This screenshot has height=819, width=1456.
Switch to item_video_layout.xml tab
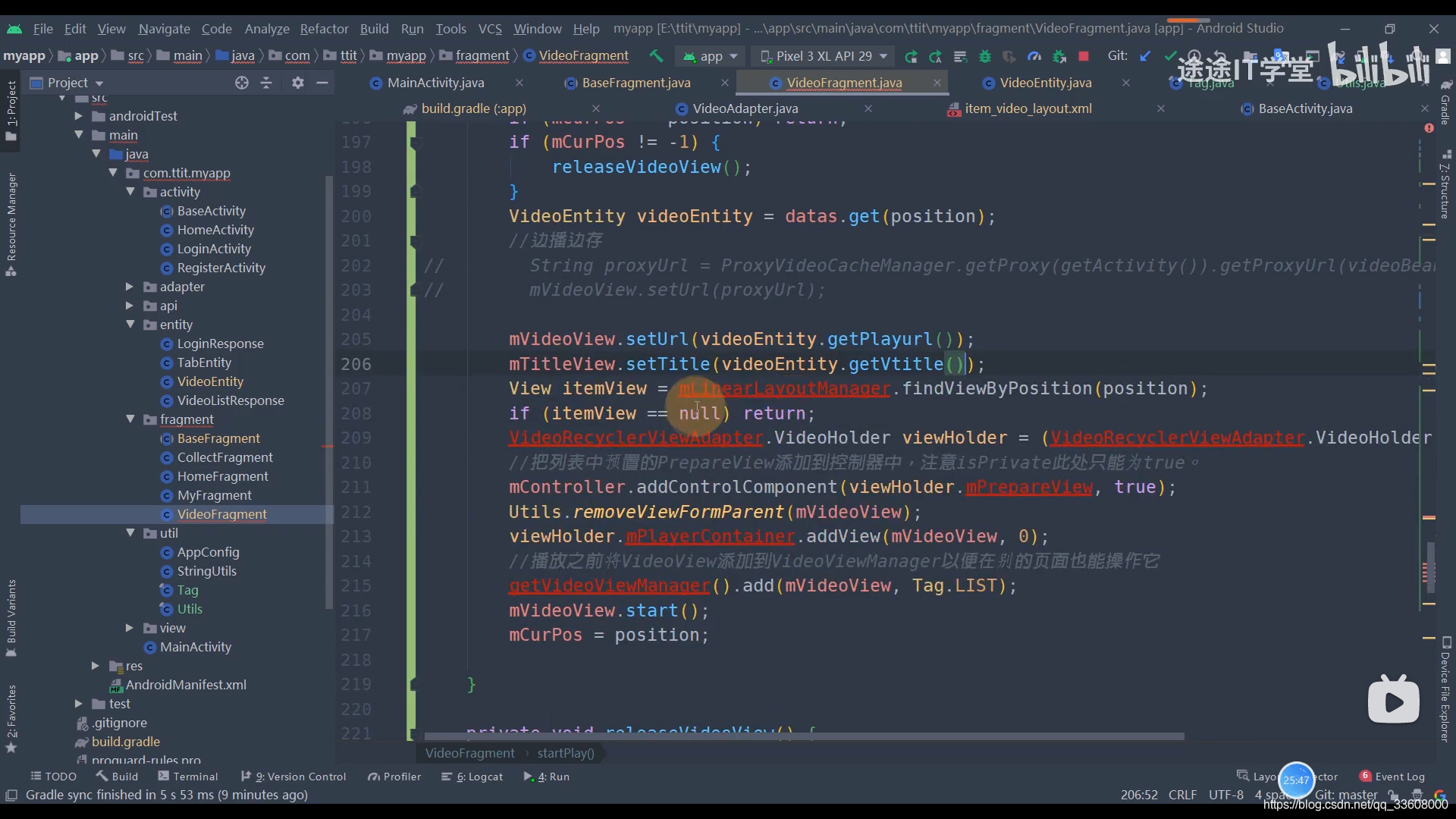(x=1028, y=108)
